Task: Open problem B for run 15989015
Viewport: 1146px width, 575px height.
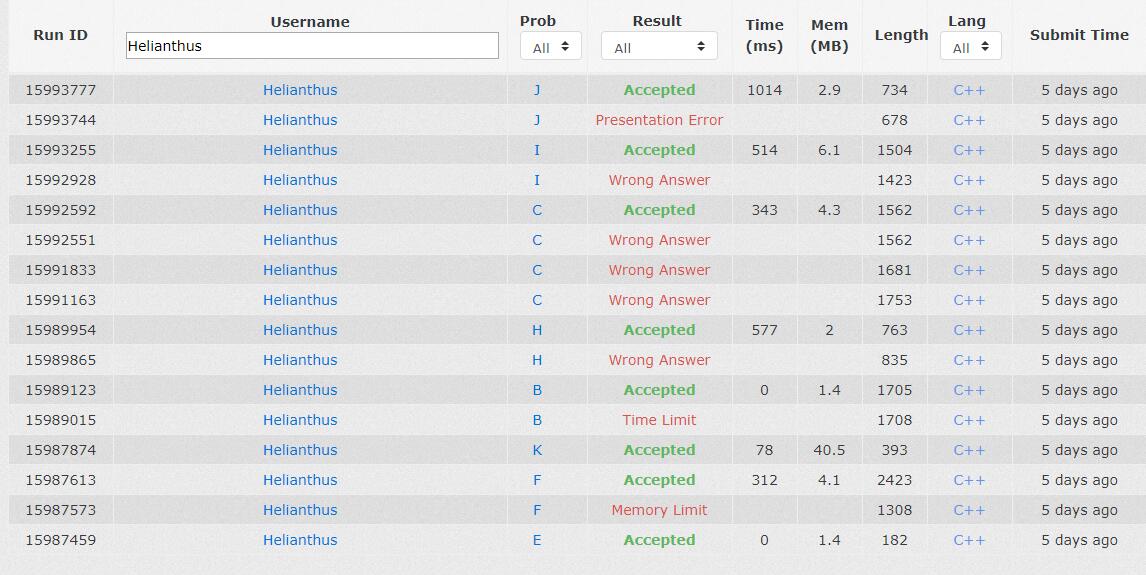Action: pos(537,420)
